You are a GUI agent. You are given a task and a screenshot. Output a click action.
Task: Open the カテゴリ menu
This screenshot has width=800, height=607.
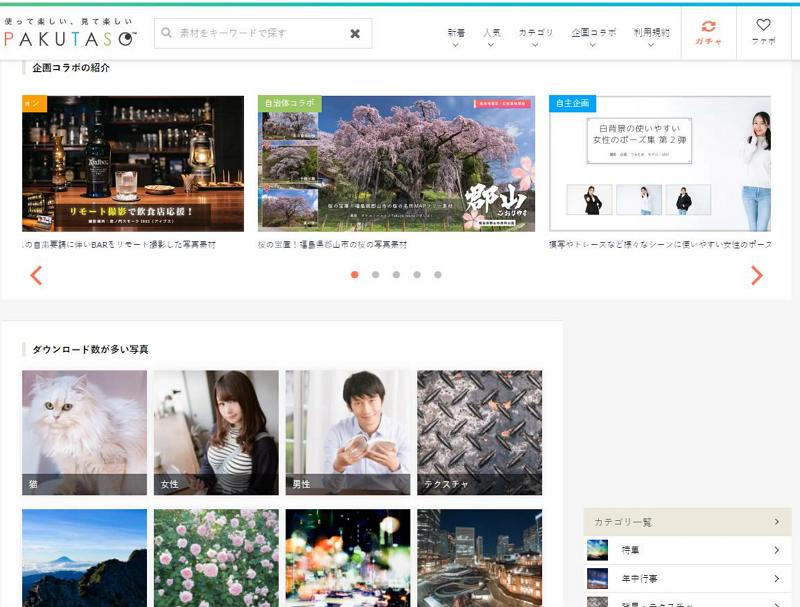click(535, 33)
